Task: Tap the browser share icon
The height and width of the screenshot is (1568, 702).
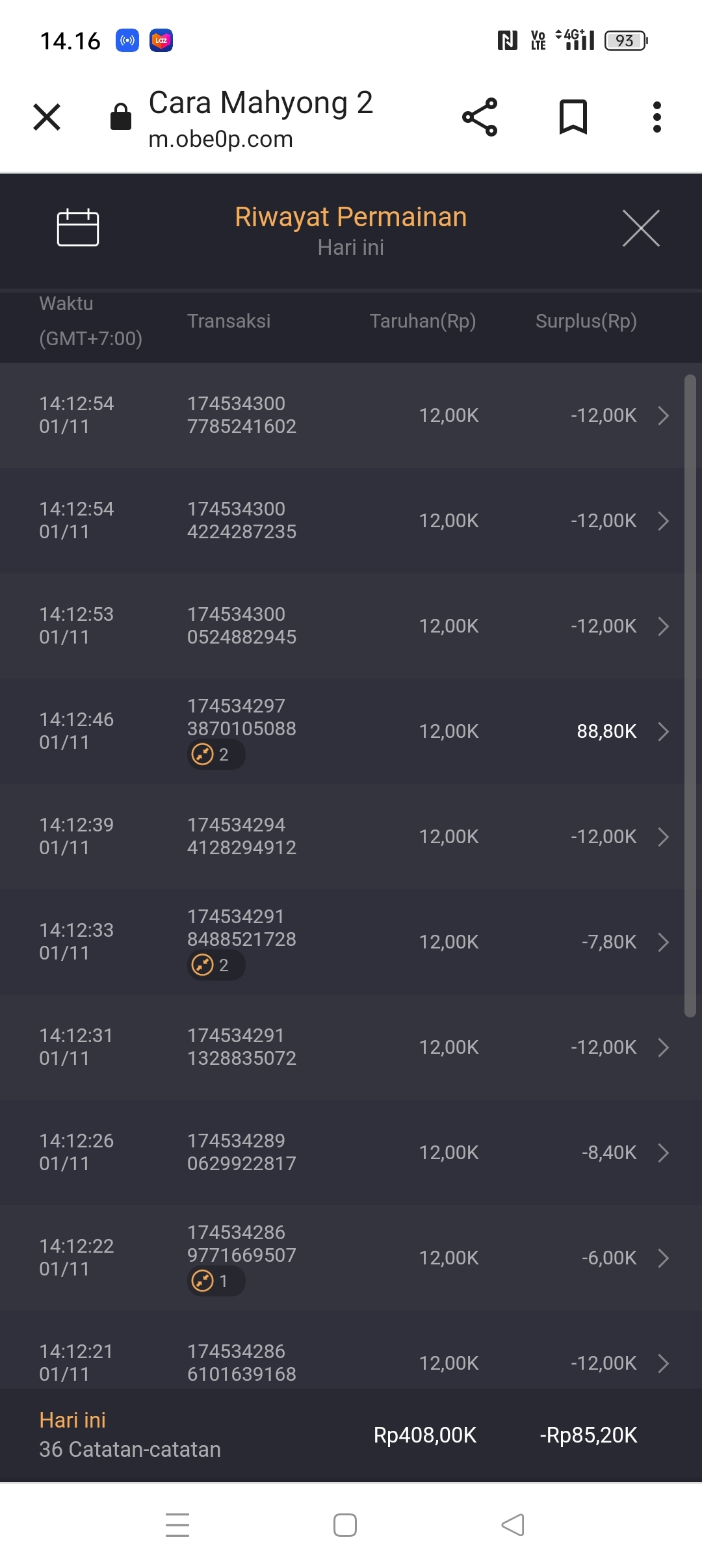Action: [480, 117]
